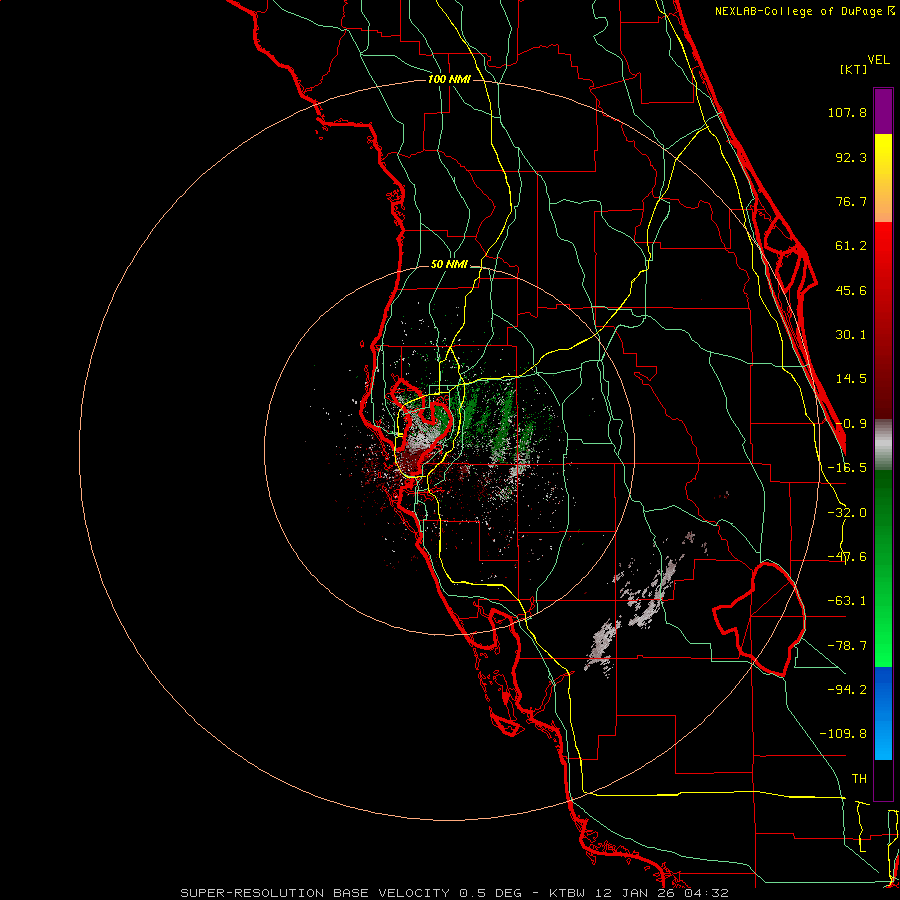
Task: Pick the dark TH segment of velocity scale
Action: pyautogui.click(x=883, y=779)
